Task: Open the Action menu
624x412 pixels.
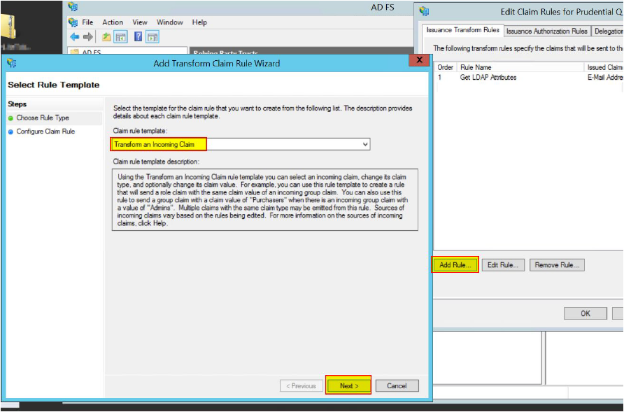Action: 113,21
